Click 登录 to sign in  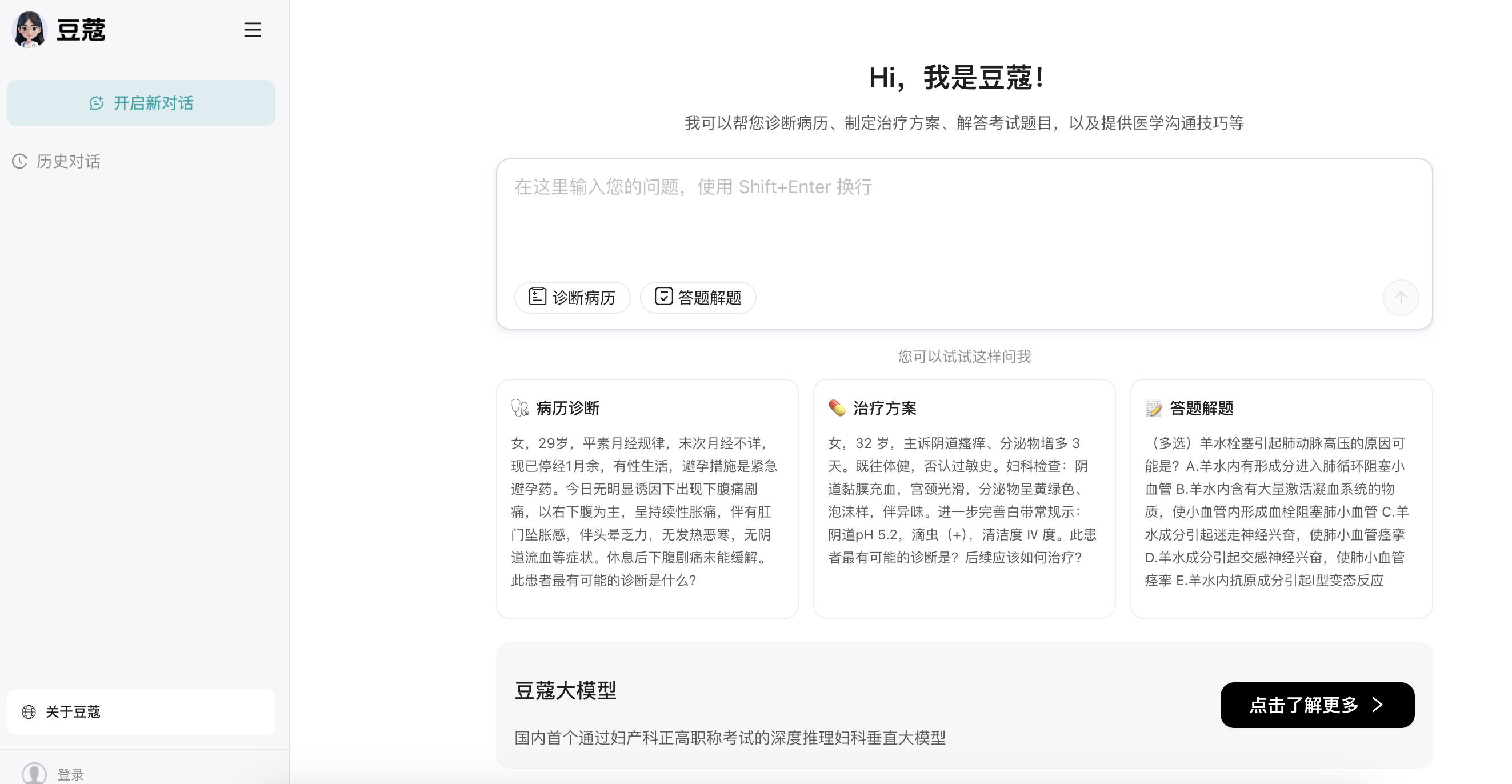click(71, 775)
